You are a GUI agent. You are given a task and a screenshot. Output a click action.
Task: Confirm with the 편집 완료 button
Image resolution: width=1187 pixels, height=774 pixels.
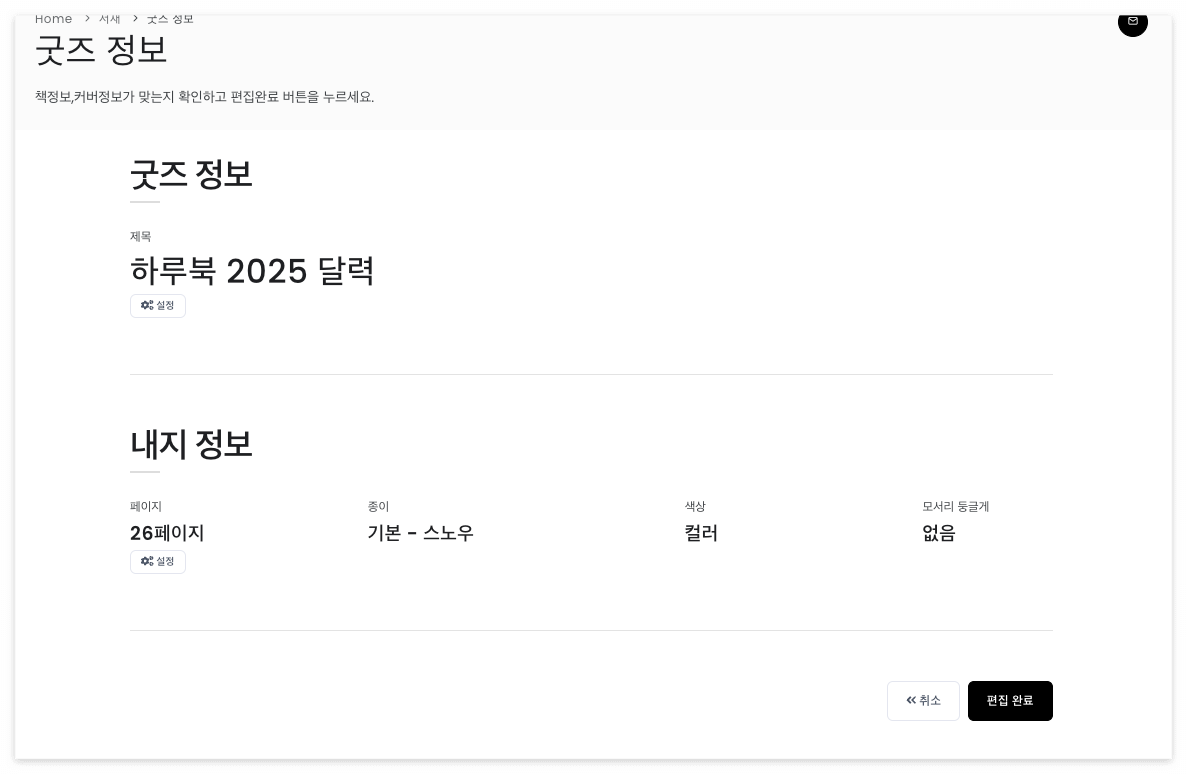click(1010, 701)
